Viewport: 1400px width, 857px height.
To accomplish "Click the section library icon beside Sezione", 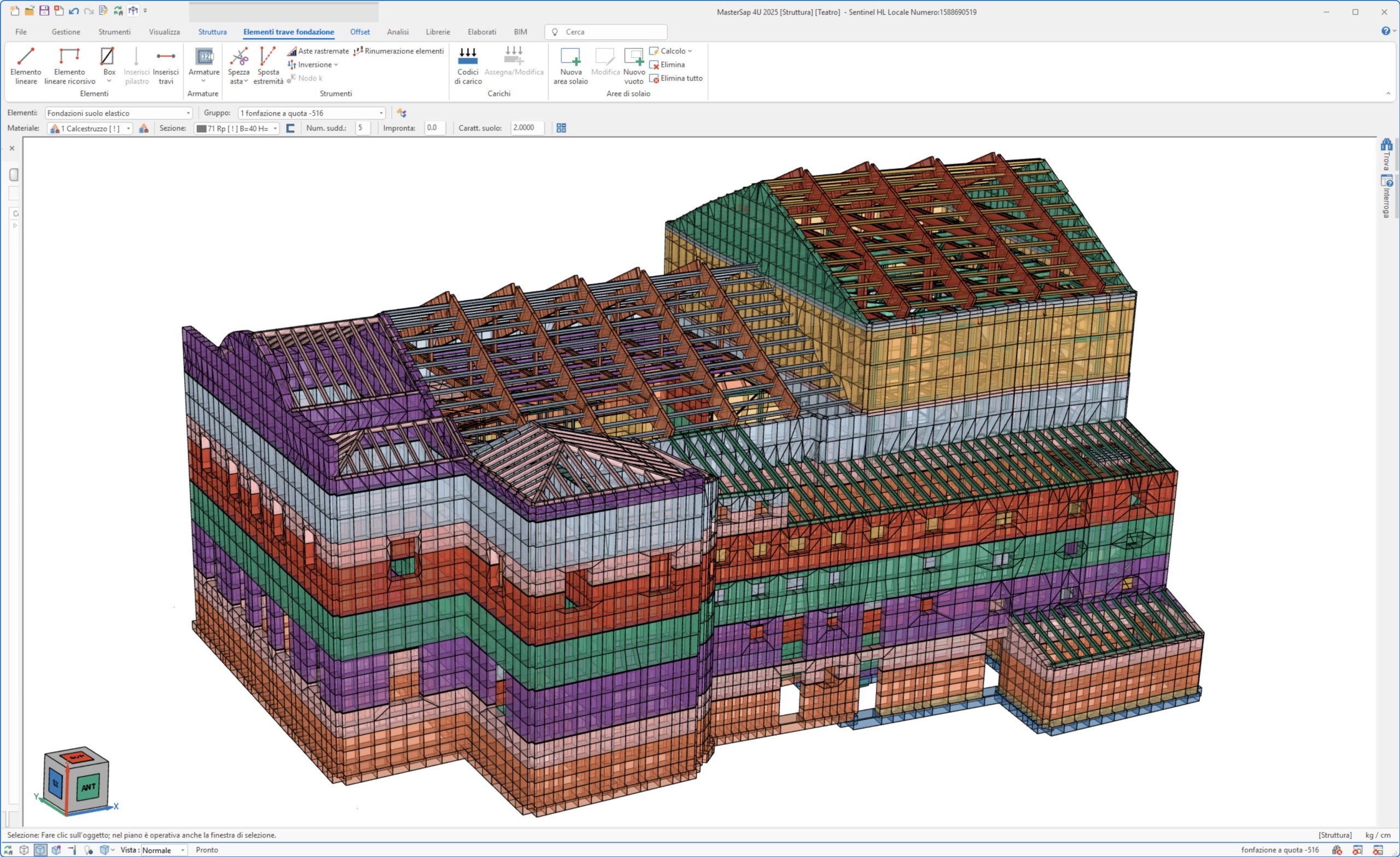I will 290,129.
